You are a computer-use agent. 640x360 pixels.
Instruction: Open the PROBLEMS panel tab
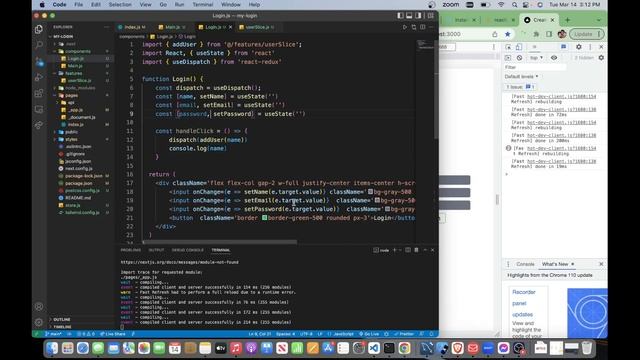(x=131, y=250)
